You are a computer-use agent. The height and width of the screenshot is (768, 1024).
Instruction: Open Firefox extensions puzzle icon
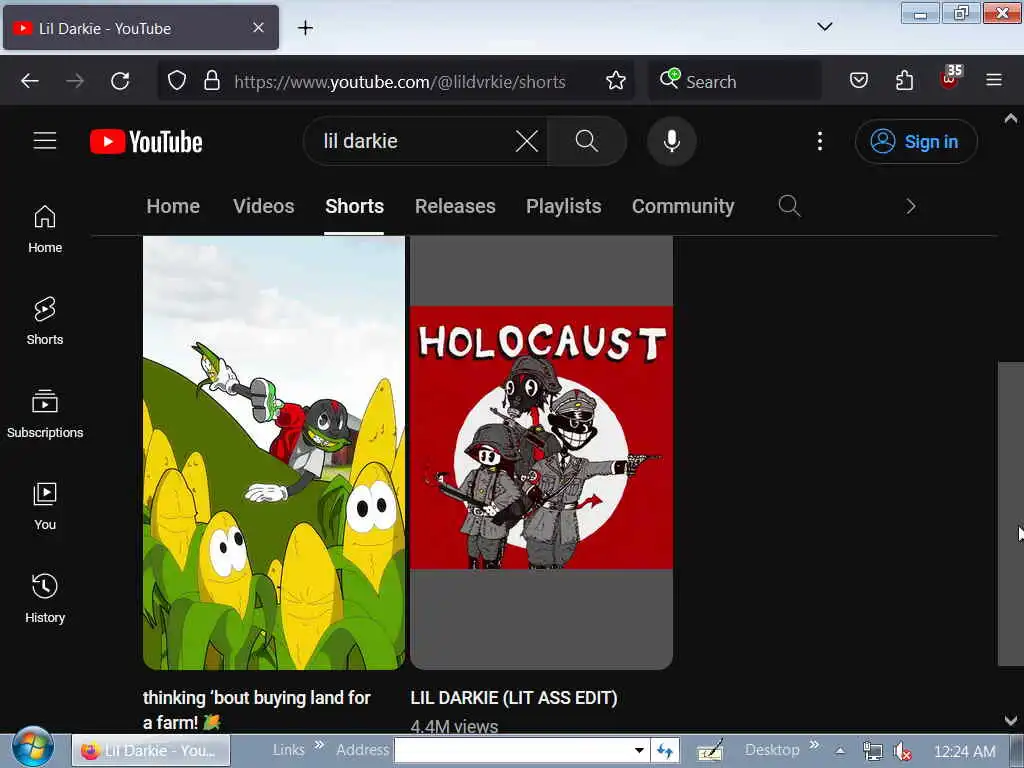coord(904,81)
